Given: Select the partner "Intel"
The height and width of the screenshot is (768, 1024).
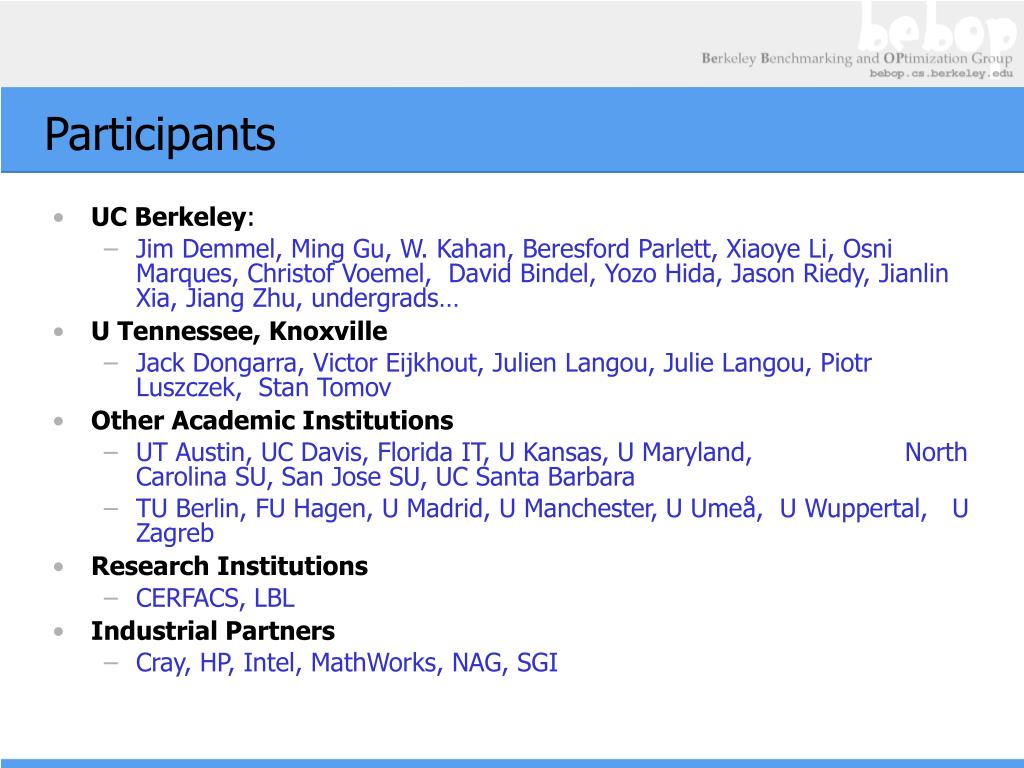Looking at the screenshot, I should coord(269,663).
